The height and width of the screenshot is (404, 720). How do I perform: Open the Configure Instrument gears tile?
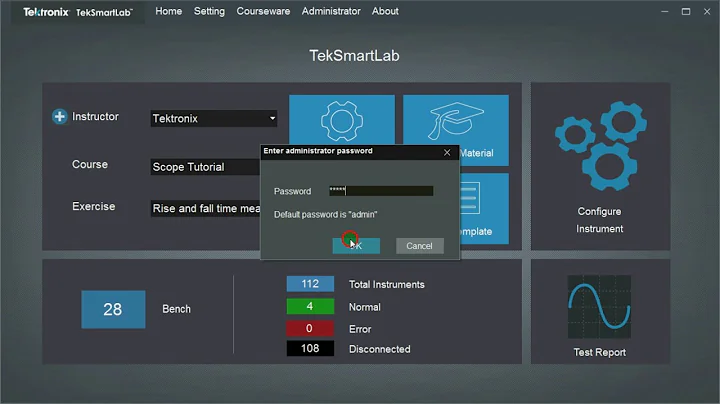(600, 166)
